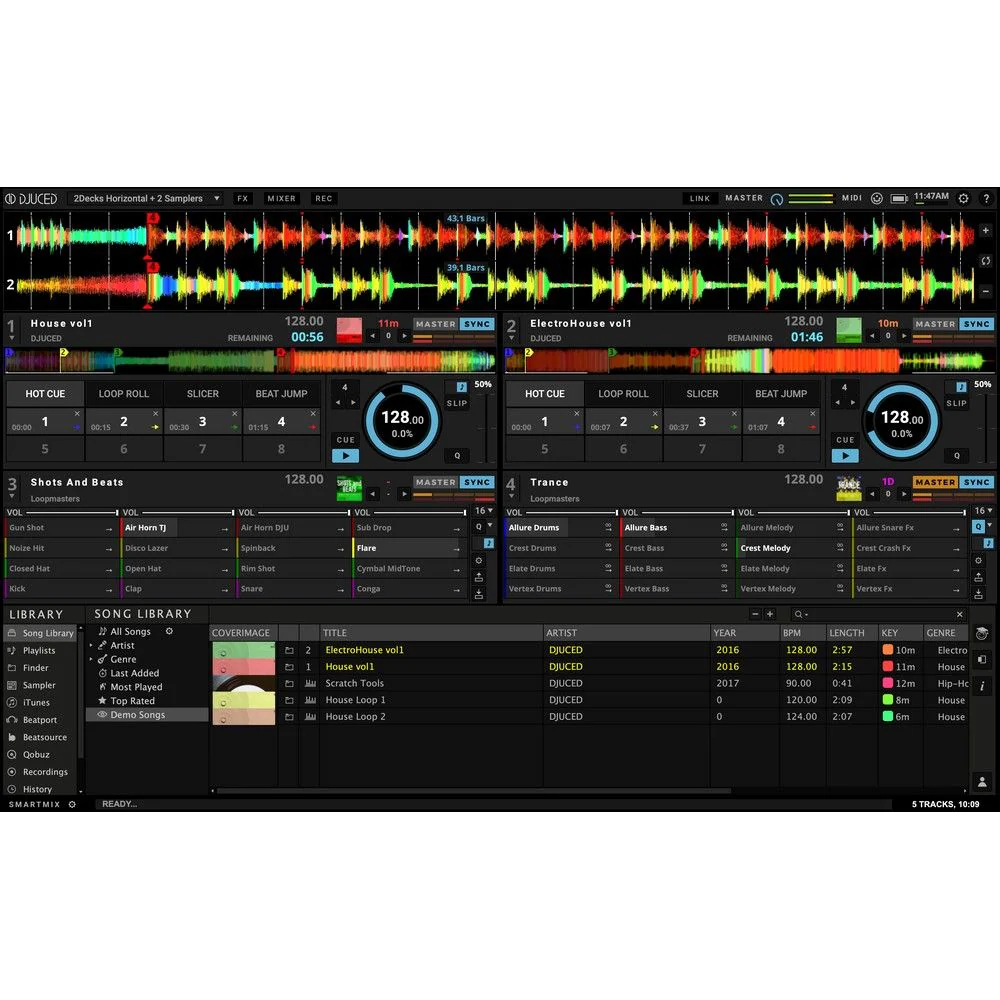The image size is (1000, 1000).
Task: Click the play button on deck 2
Action: point(845,454)
